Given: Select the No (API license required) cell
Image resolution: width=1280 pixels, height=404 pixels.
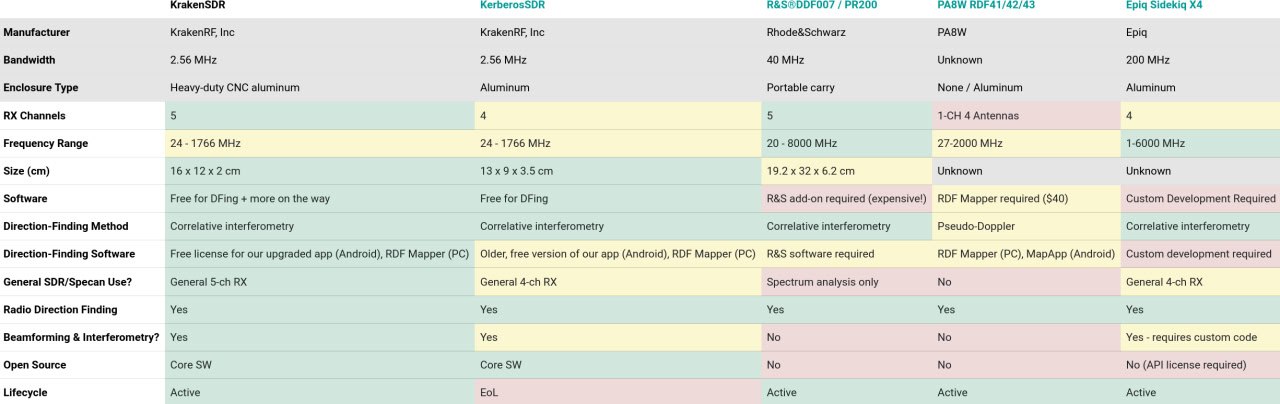Looking at the screenshot, I should point(1200,365).
